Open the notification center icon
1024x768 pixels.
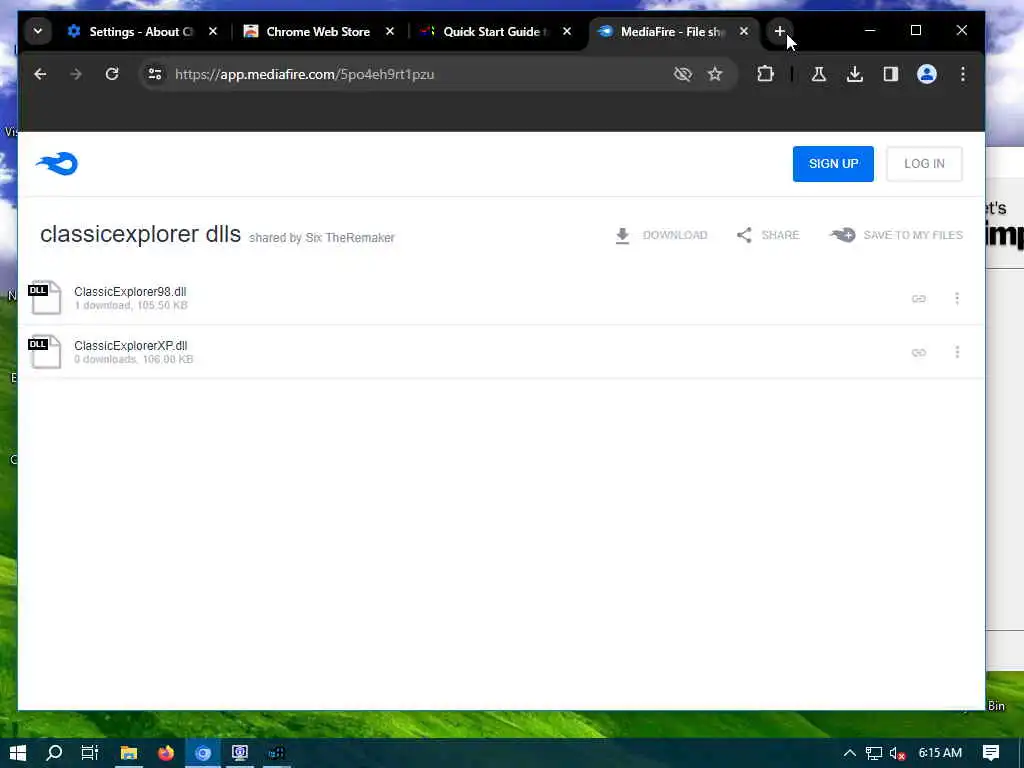991,753
